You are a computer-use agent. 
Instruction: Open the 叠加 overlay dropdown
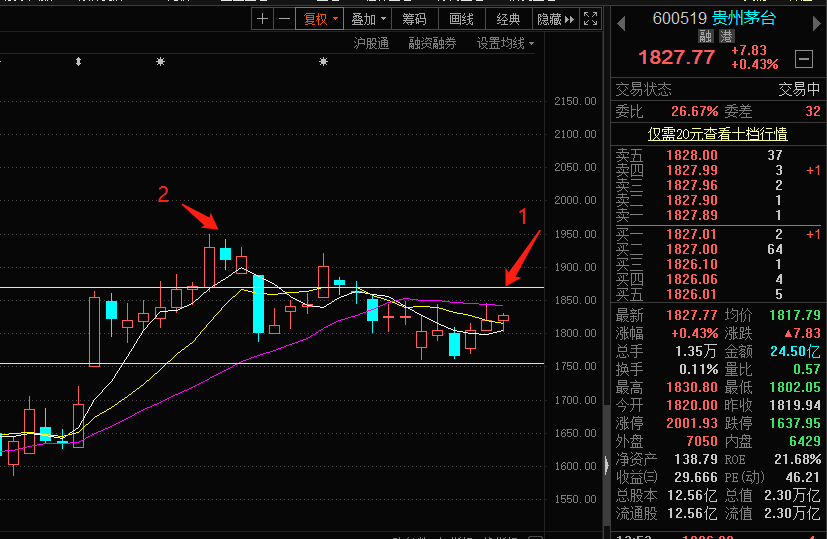pyautogui.click(x=368, y=19)
